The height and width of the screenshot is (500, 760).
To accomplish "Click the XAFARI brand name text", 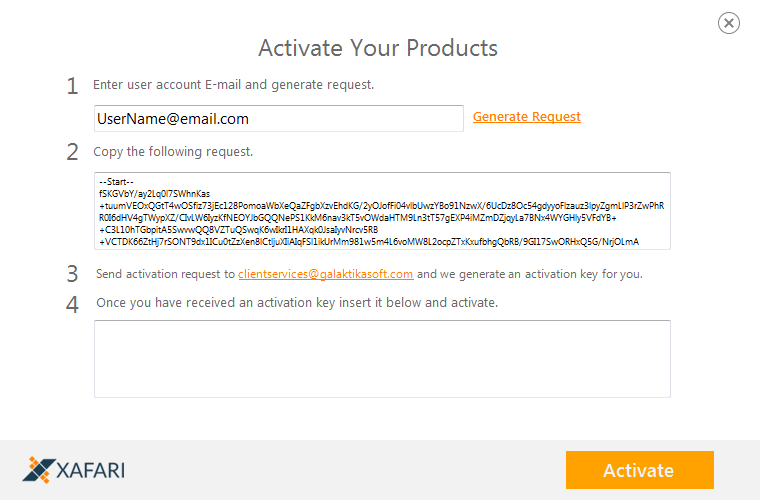I will [x=91, y=470].
